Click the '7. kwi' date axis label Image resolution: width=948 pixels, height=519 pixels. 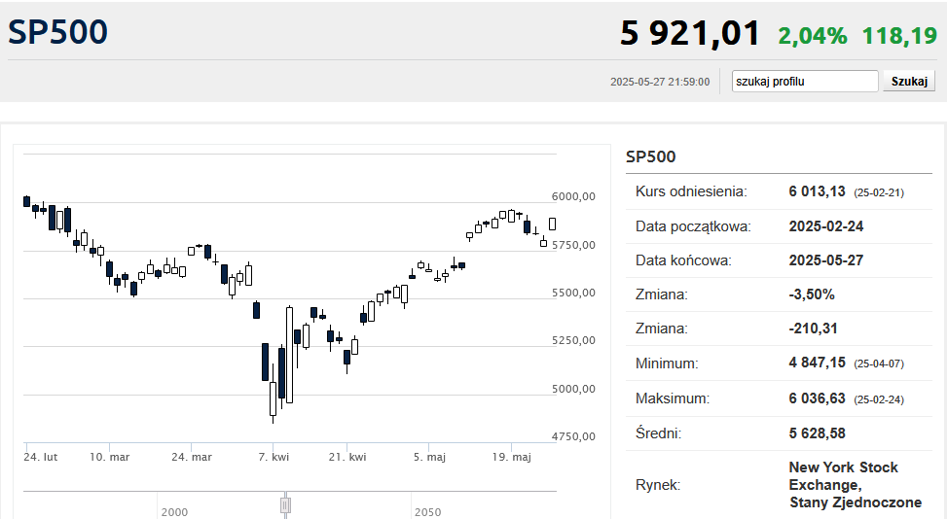(x=273, y=457)
